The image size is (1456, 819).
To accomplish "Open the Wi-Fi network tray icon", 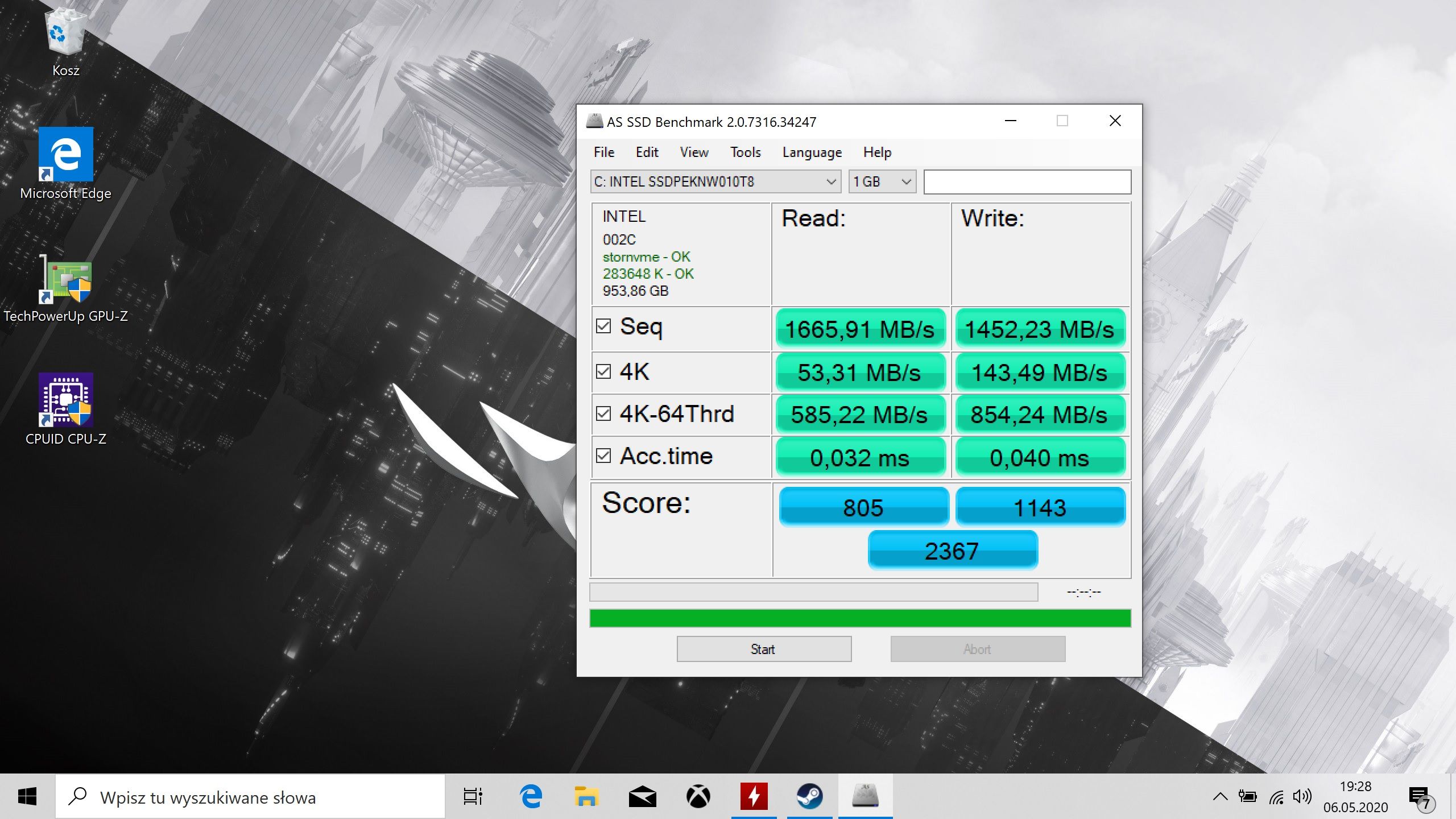I will coord(1276,797).
